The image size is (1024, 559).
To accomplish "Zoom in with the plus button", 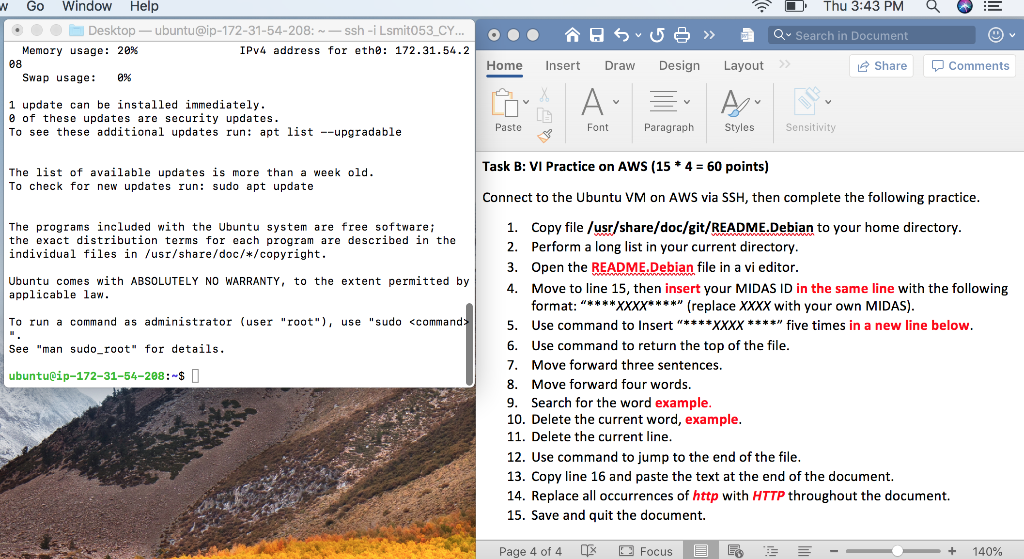I will 952,551.
